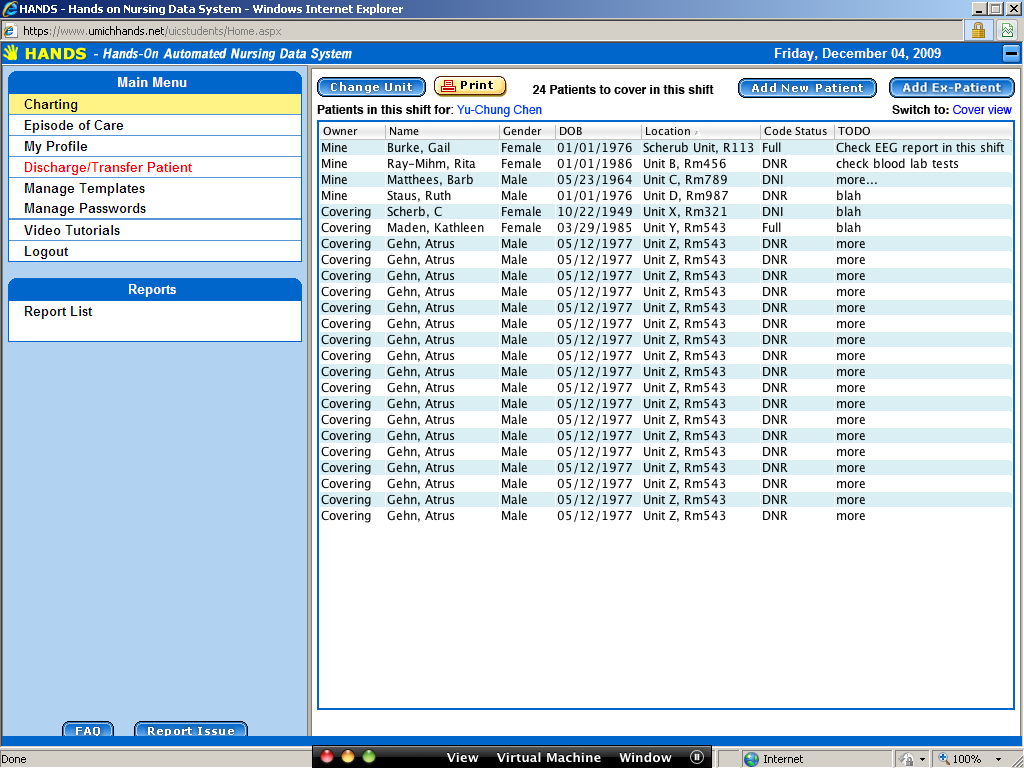Open the Virtual Machine menu
Image resolution: width=1024 pixels, height=768 pixels.
click(549, 758)
